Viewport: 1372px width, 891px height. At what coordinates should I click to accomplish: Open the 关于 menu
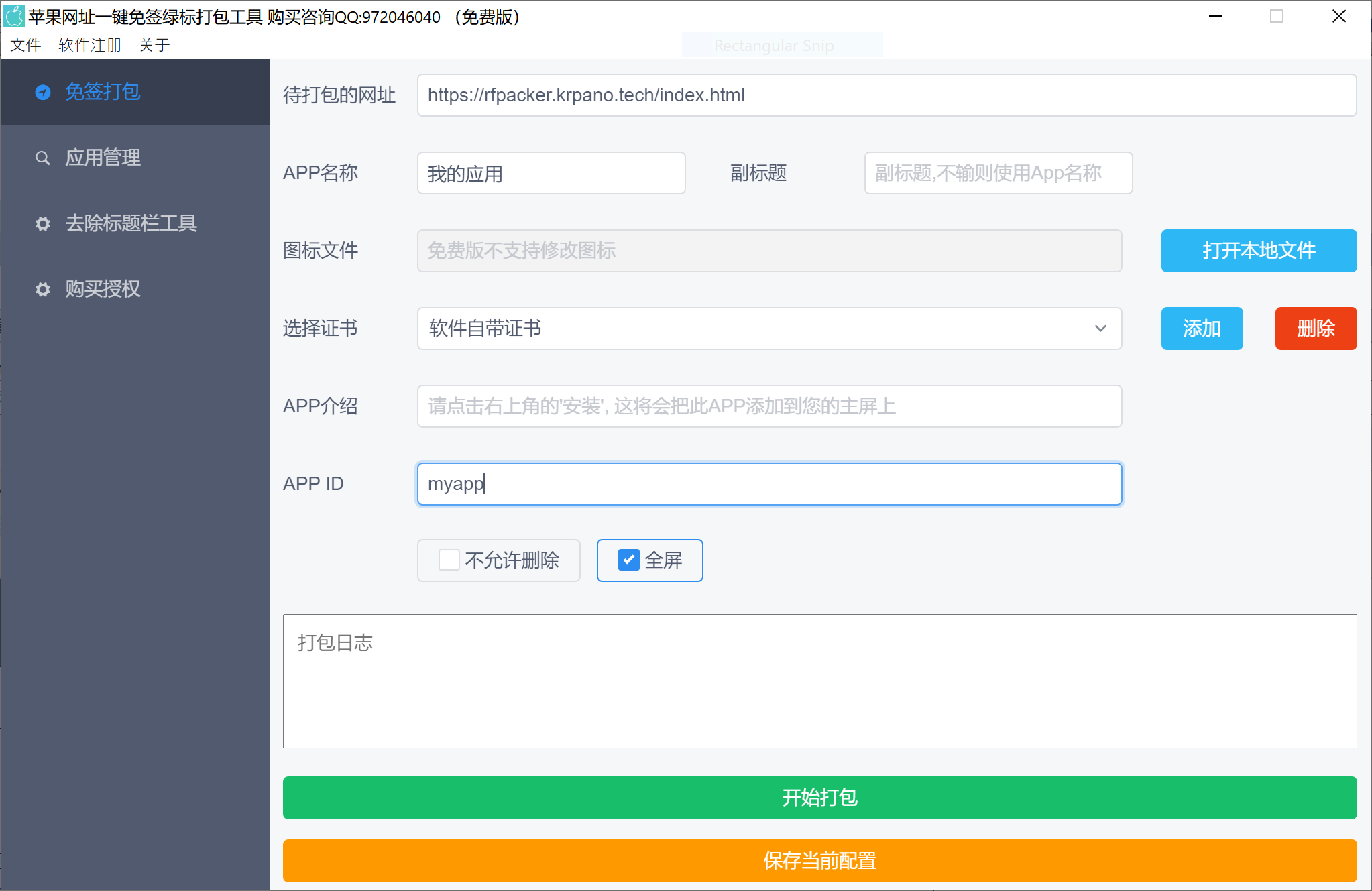click(x=155, y=44)
